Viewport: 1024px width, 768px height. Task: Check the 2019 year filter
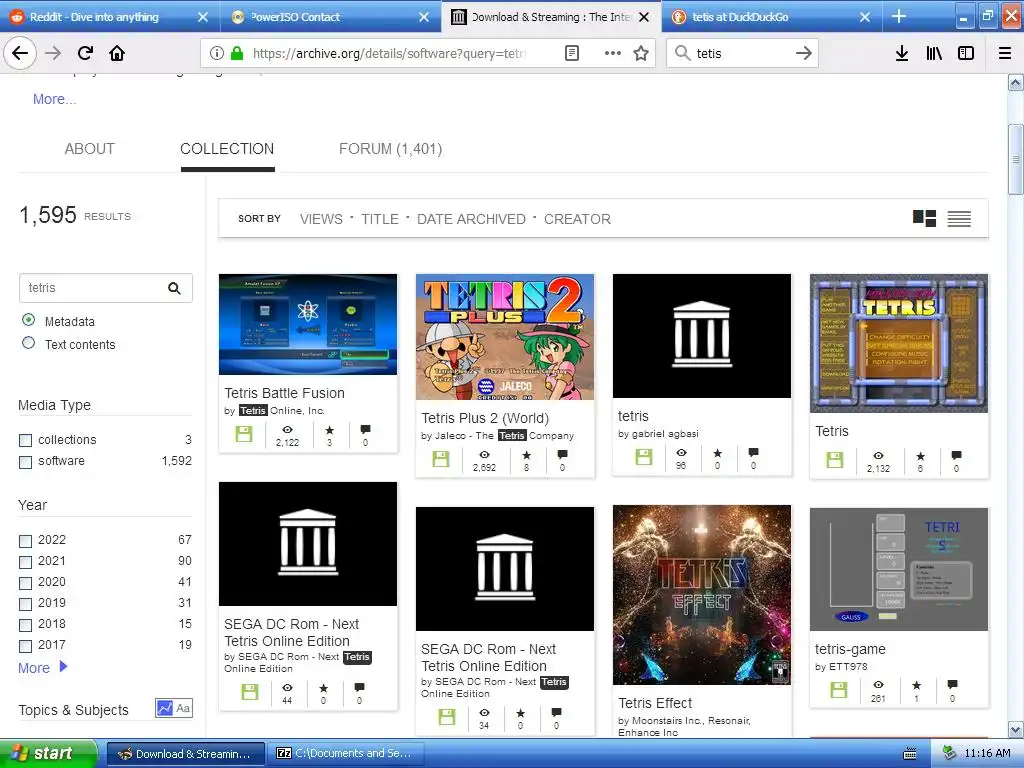(25, 603)
